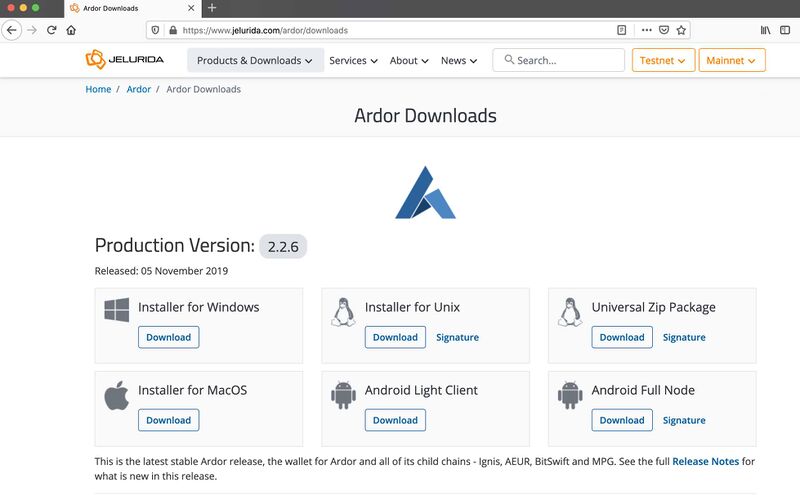Reload the page with the refresh icon
Screen dimensions: 800x495
[x=50, y=30]
